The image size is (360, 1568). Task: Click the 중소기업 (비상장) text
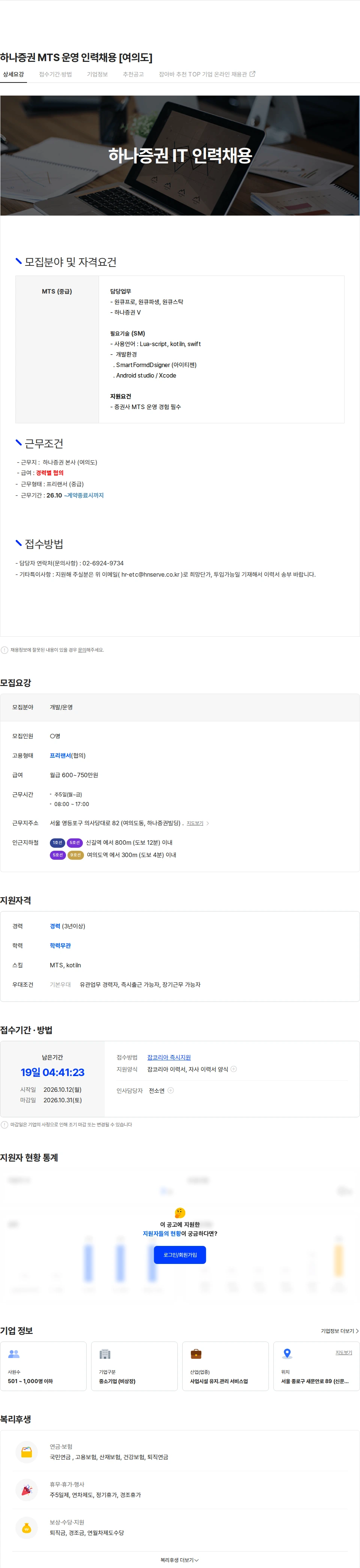(117, 1381)
